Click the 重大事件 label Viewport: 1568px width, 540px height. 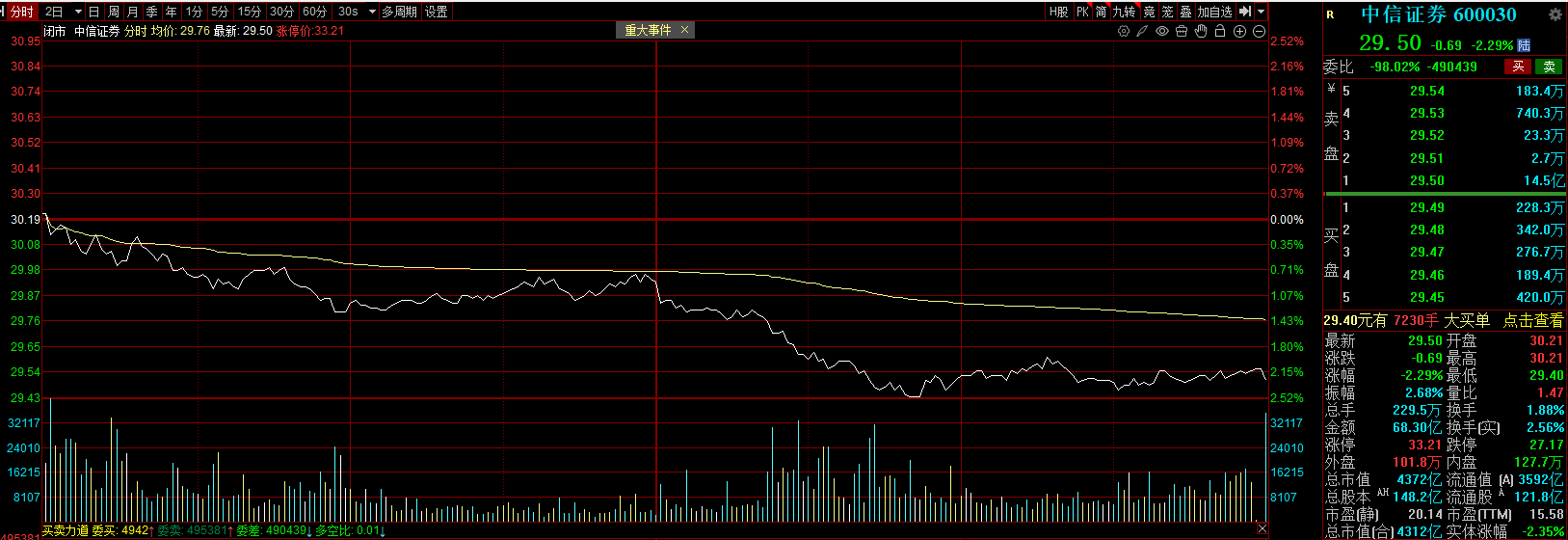coord(648,30)
